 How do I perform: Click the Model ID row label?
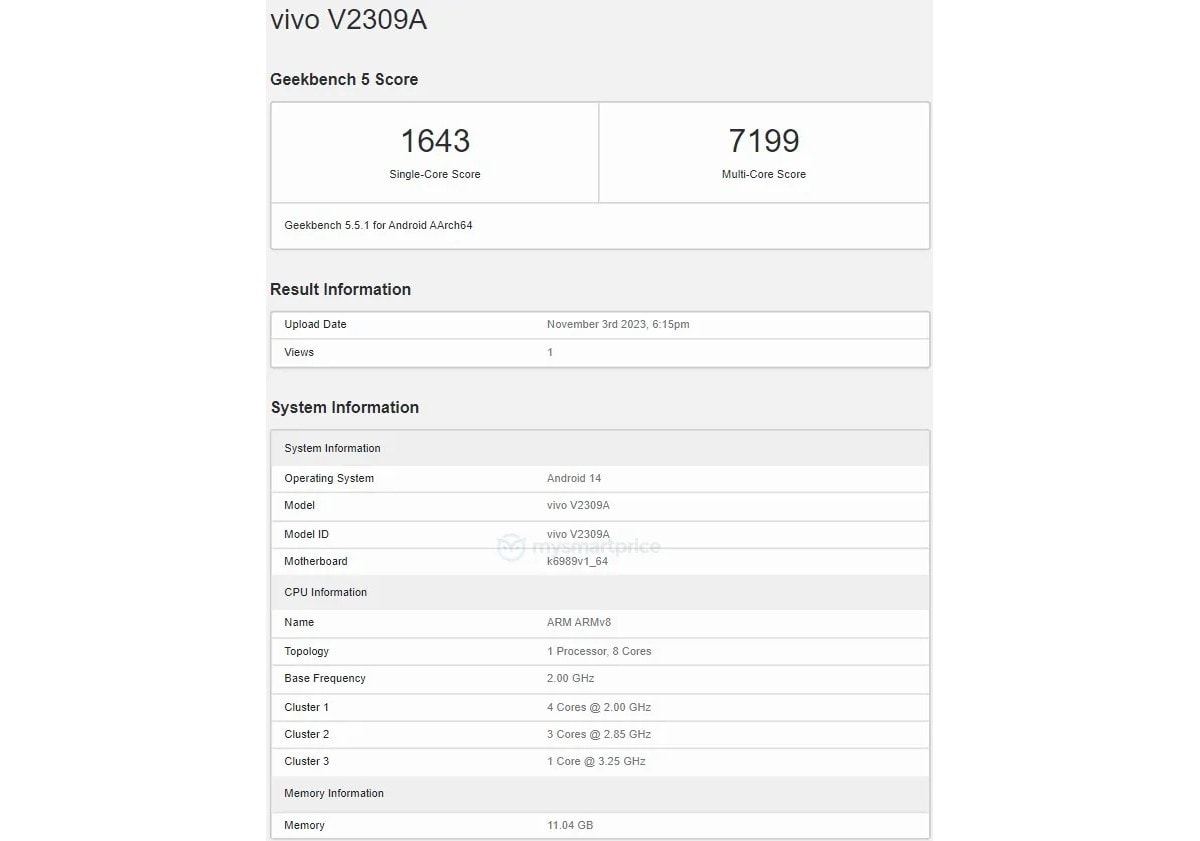coord(306,535)
